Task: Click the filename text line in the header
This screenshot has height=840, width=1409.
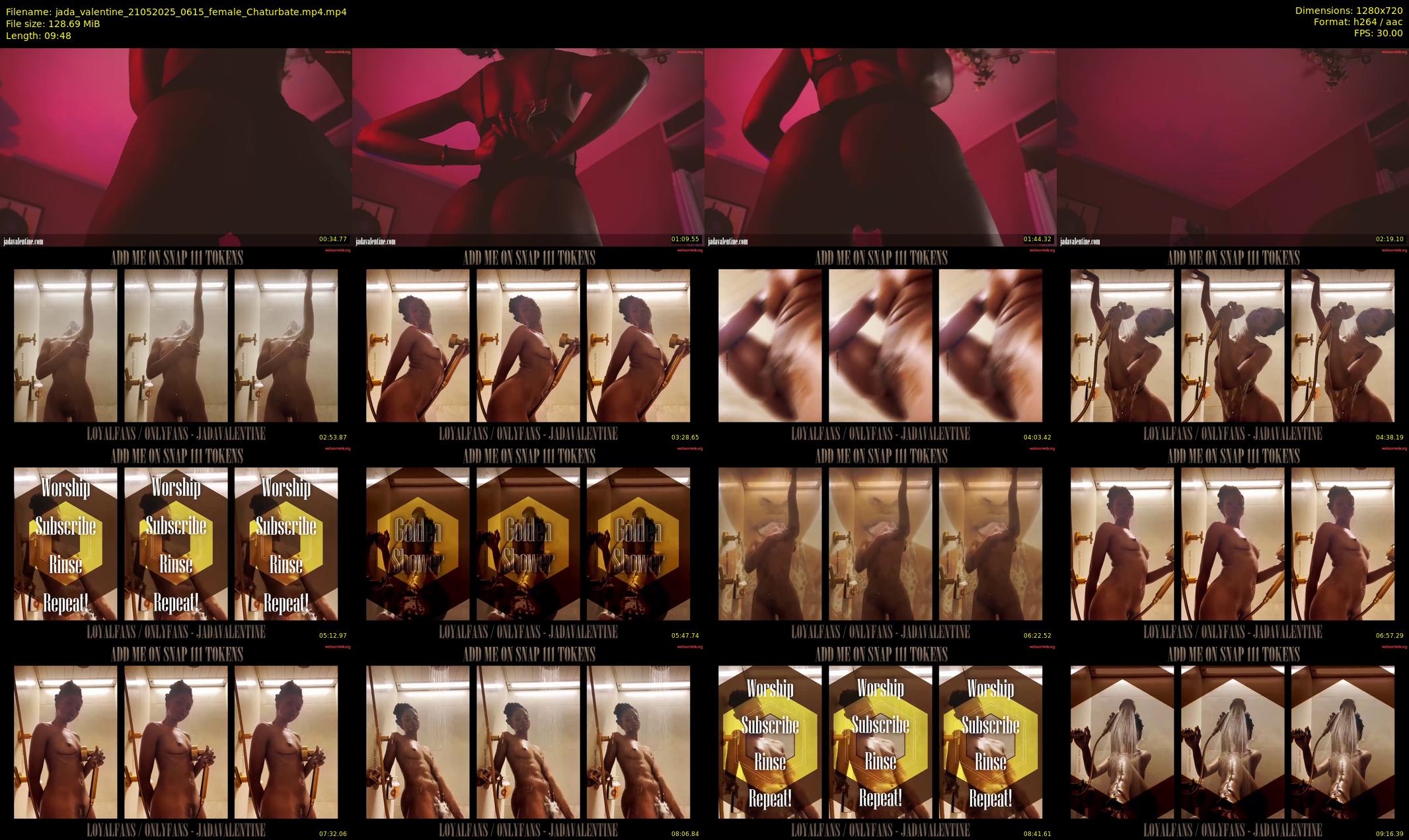Action: 176,12
